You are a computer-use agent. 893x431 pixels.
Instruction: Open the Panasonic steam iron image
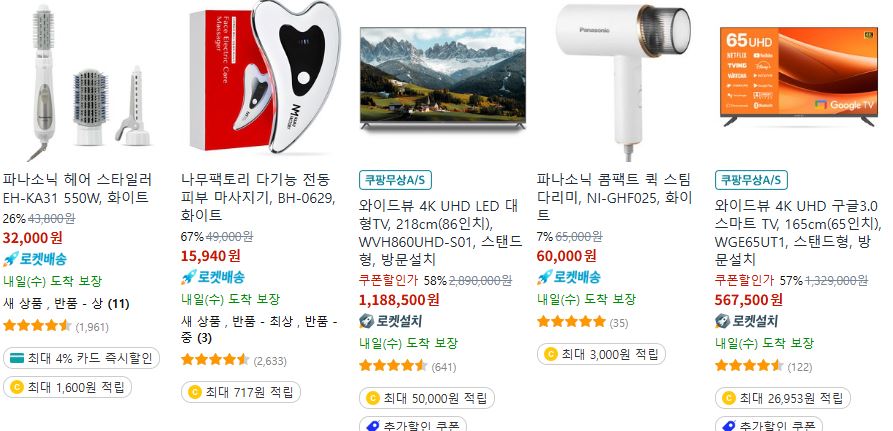[x=621, y=81]
